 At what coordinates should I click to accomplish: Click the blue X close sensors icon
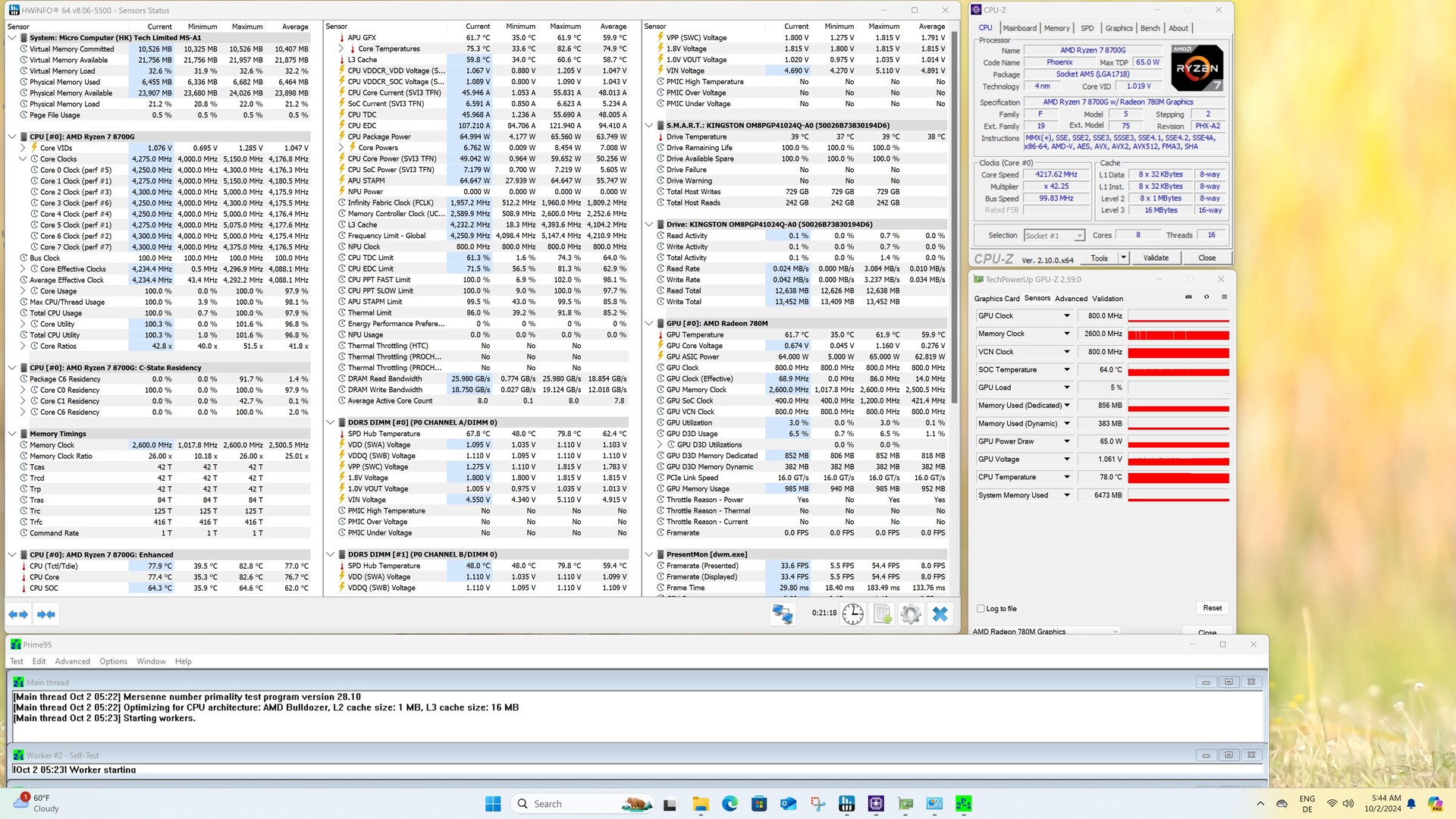[x=940, y=614]
